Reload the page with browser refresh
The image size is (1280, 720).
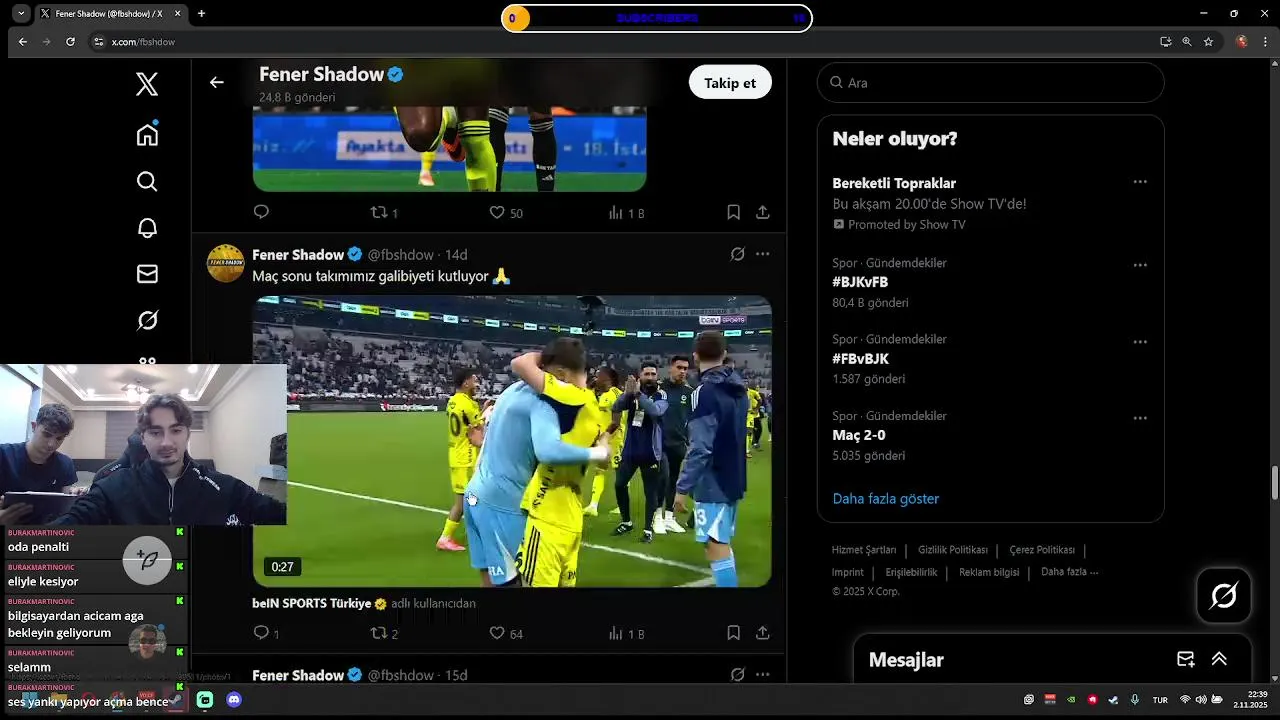coord(70,42)
